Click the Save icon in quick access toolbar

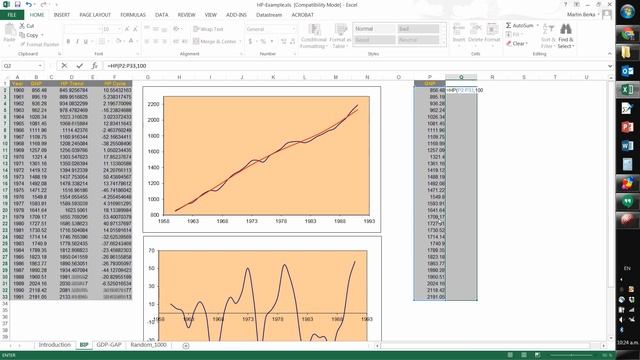pyautogui.click(x=18, y=4)
